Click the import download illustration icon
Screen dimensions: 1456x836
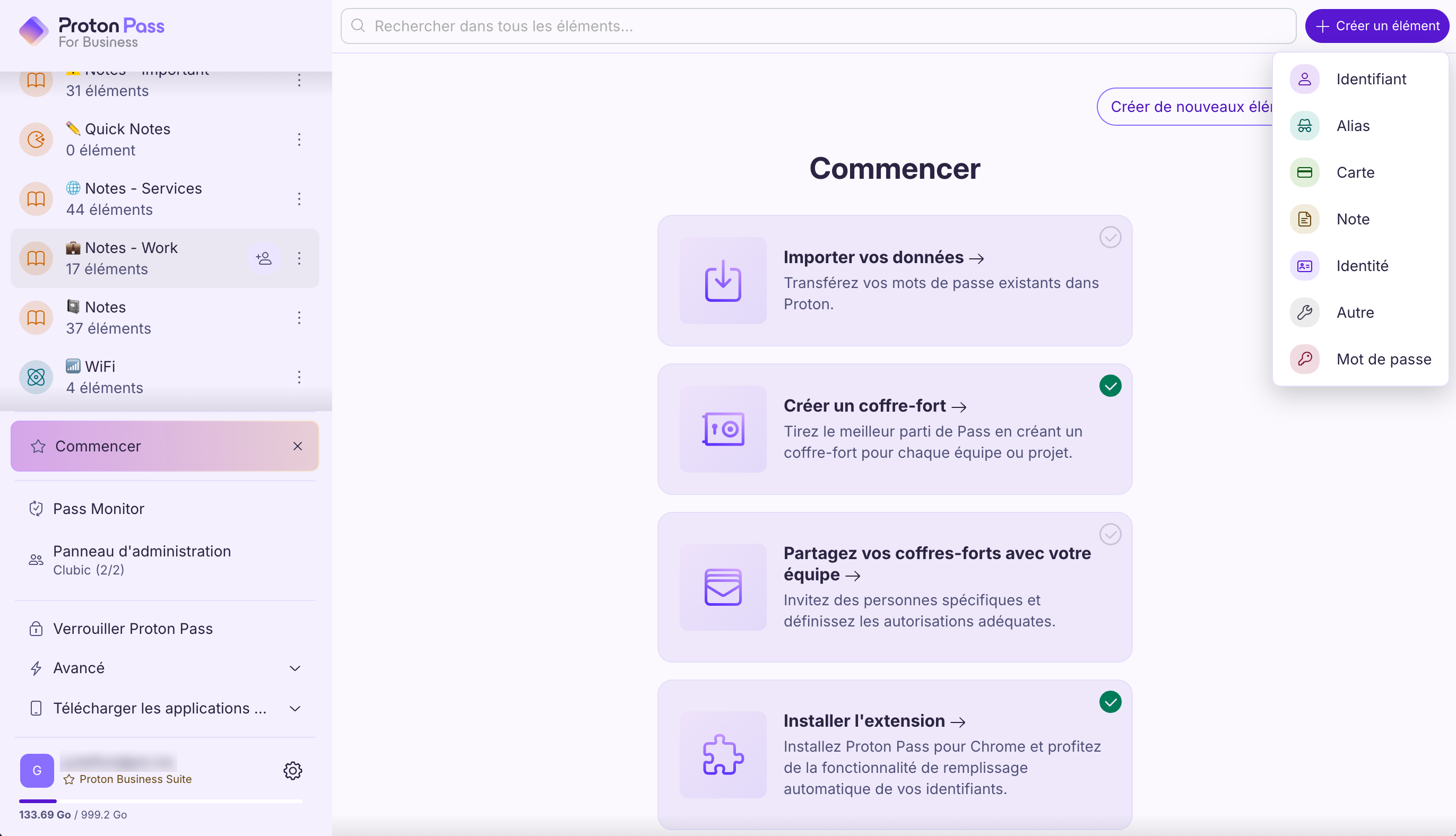click(723, 281)
